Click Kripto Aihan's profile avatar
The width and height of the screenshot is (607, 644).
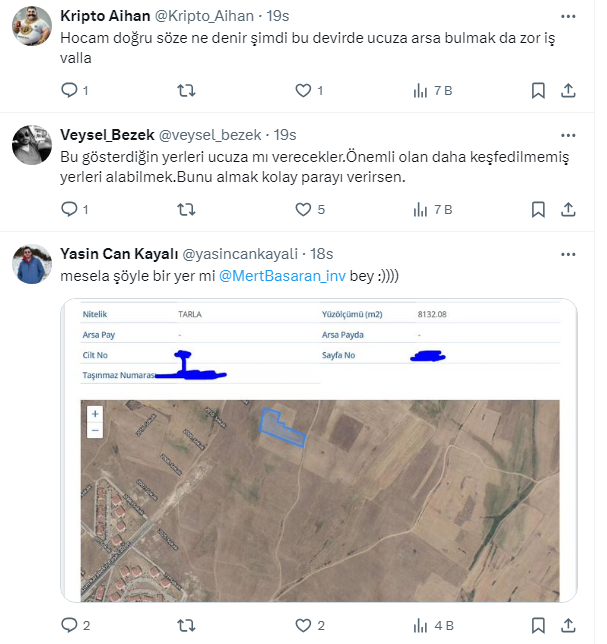pyautogui.click(x=32, y=27)
